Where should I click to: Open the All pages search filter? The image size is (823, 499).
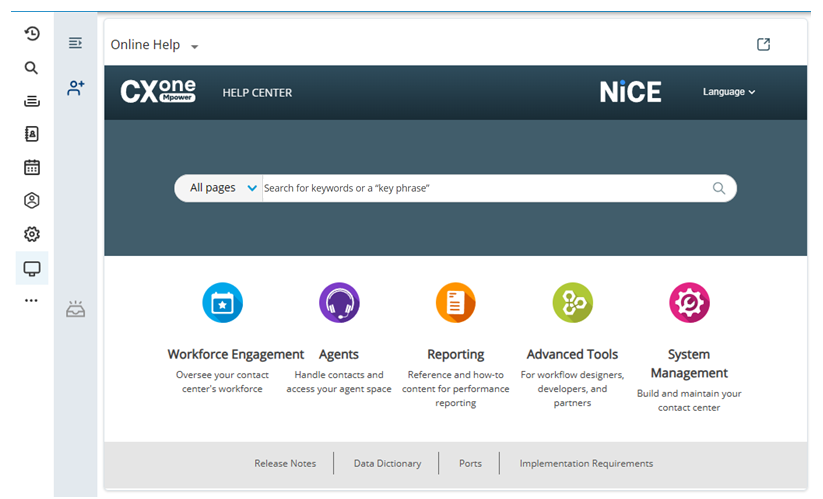222,188
